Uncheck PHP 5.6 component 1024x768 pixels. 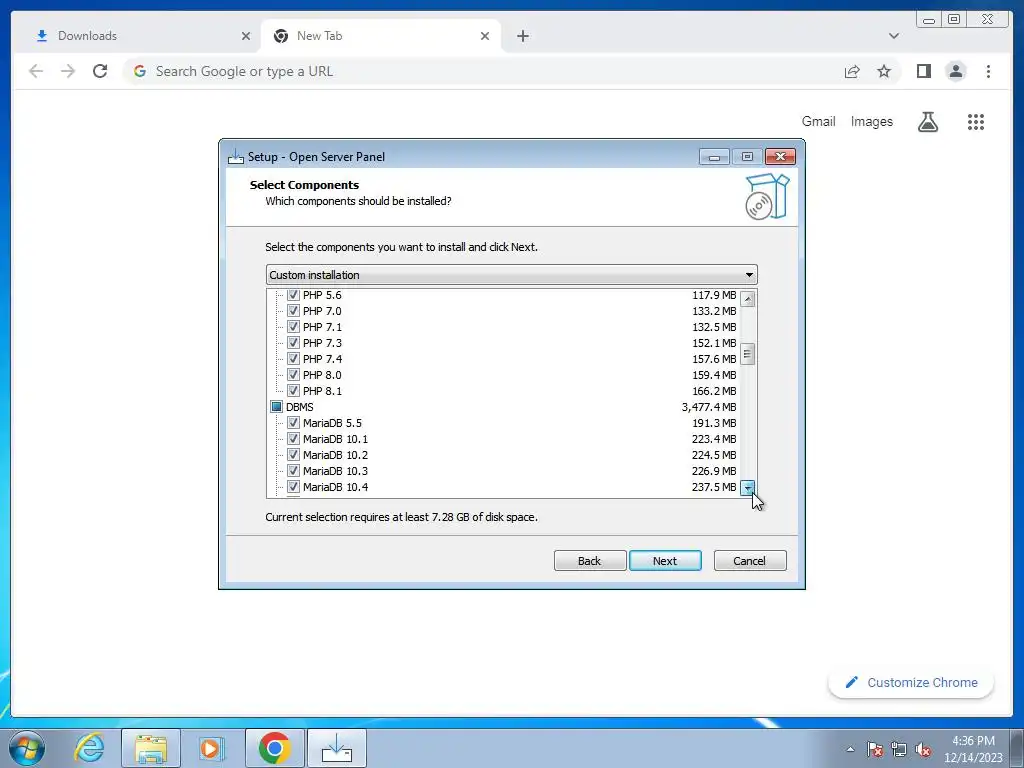[293, 295]
